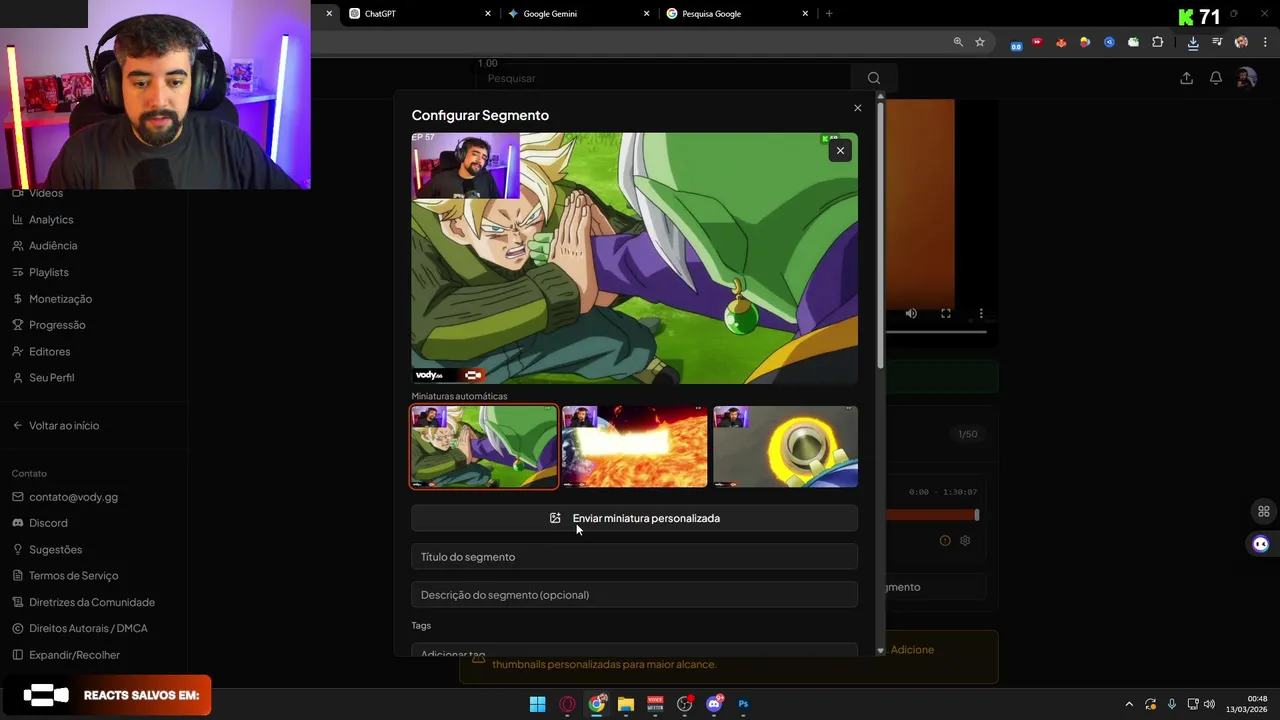
Task: Switch to the ChatGPT browser tab
Action: 420,14
